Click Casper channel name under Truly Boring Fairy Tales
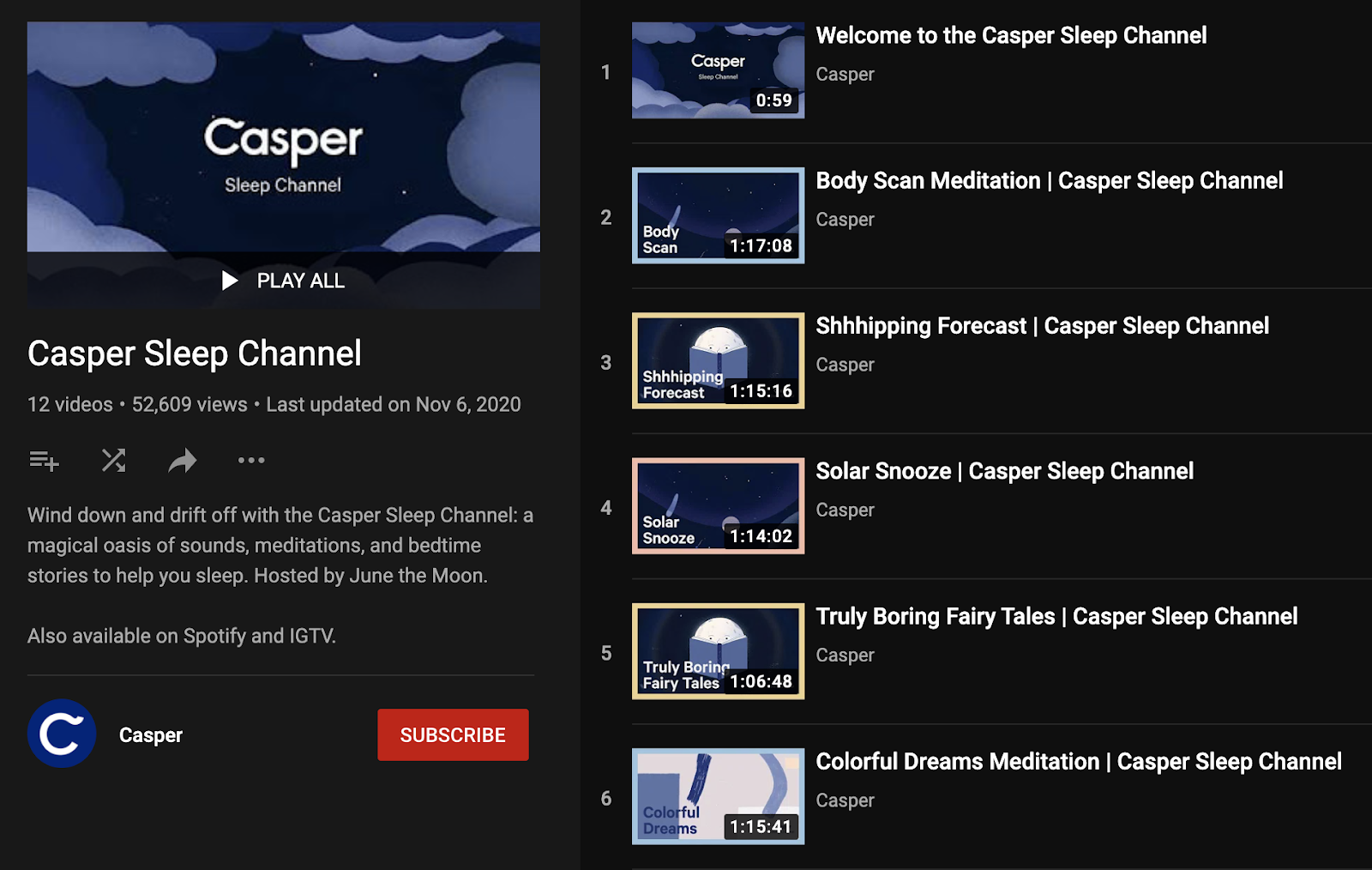Screen dimensions: 1372x870 click(x=845, y=656)
